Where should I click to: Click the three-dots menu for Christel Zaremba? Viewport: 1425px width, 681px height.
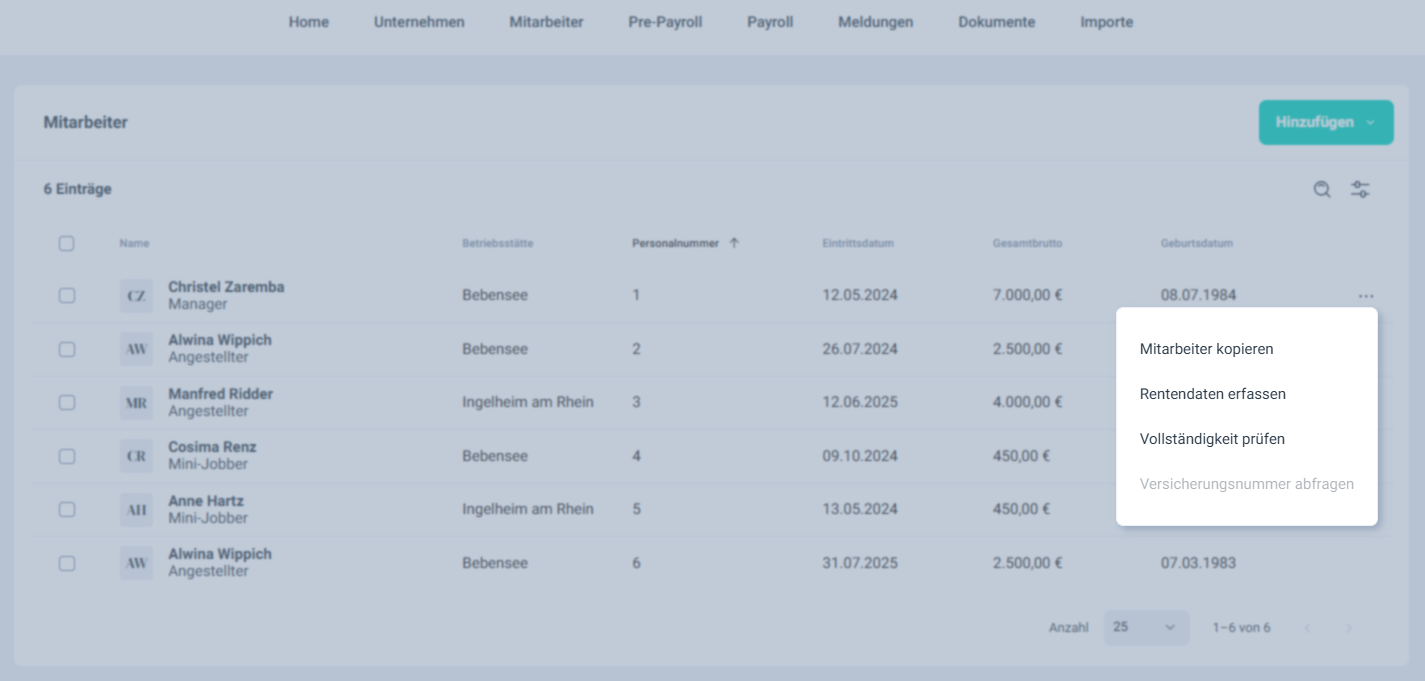point(1366,296)
